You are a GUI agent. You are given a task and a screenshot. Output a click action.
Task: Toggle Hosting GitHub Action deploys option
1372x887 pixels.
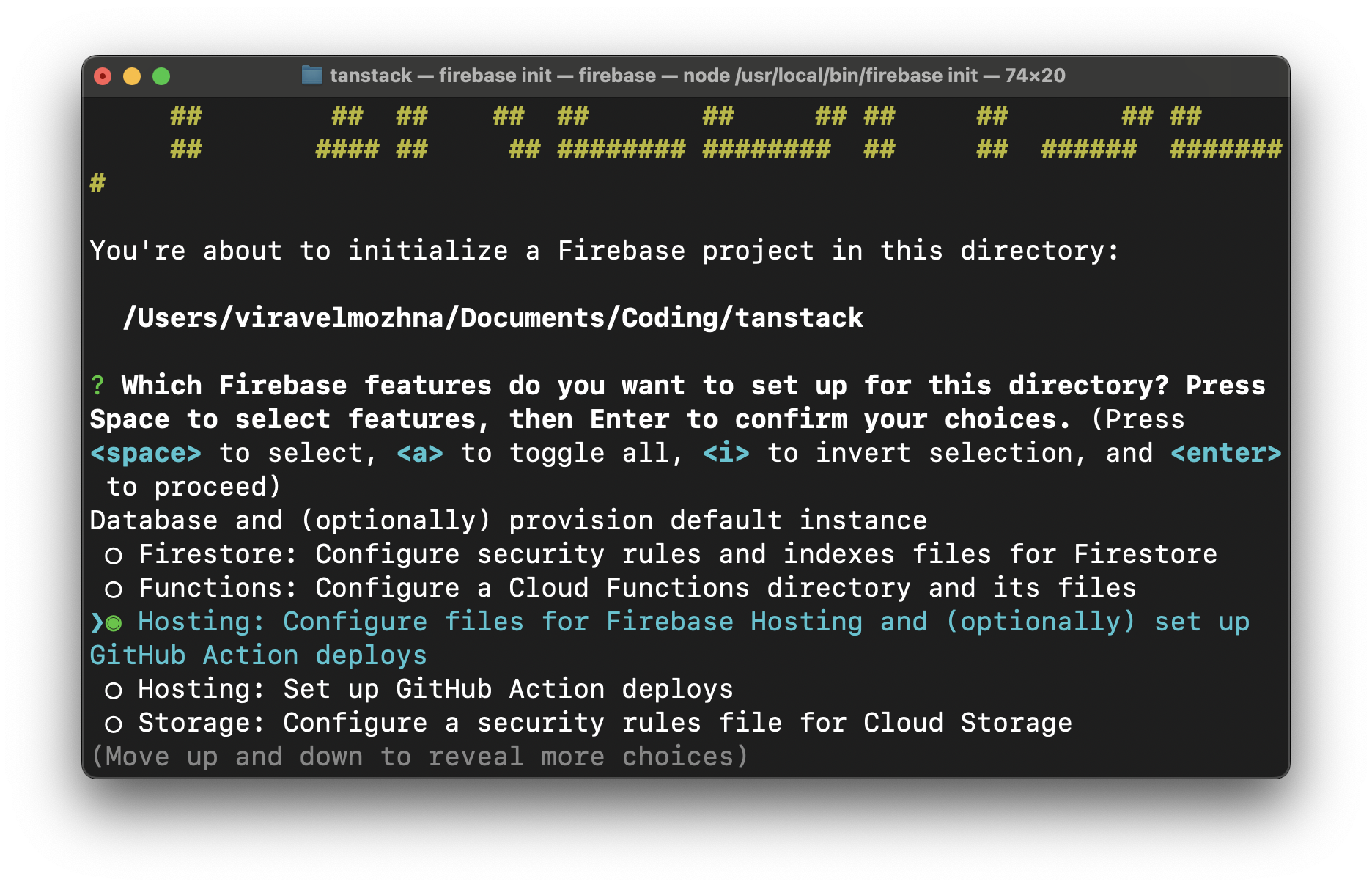pyautogui.click(x=114, y=688)
